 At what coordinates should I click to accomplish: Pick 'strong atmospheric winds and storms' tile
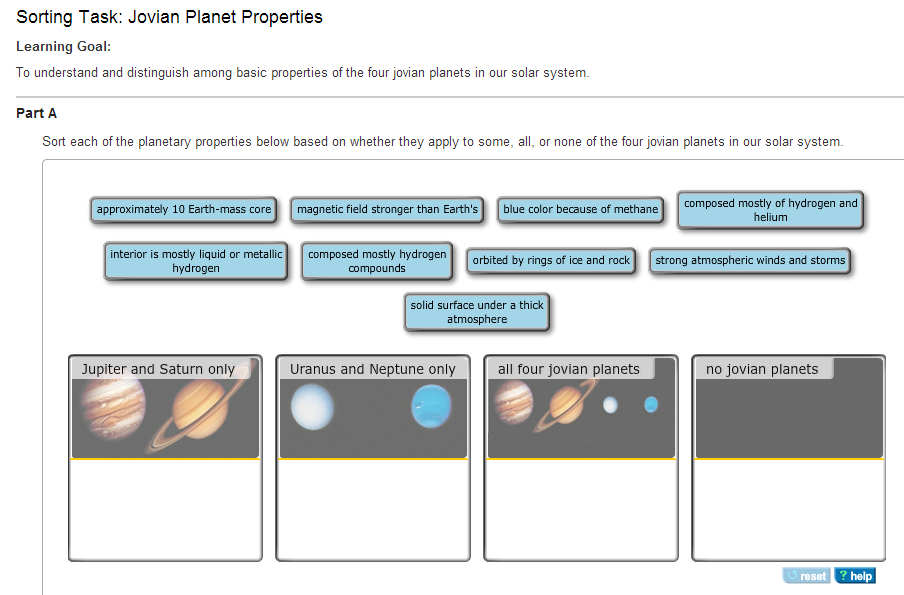coord(749,261)
